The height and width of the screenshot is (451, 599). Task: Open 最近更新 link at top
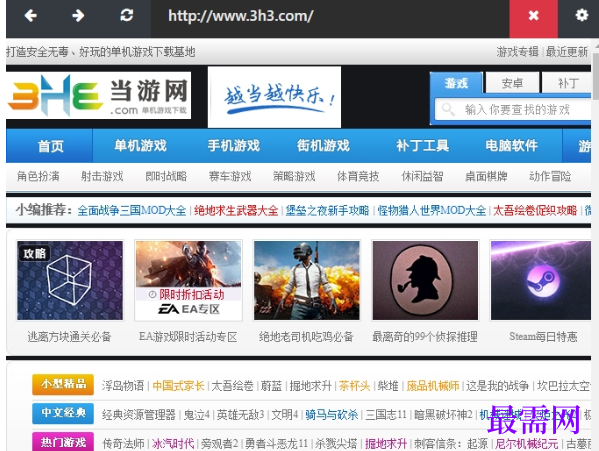(567, 51)
